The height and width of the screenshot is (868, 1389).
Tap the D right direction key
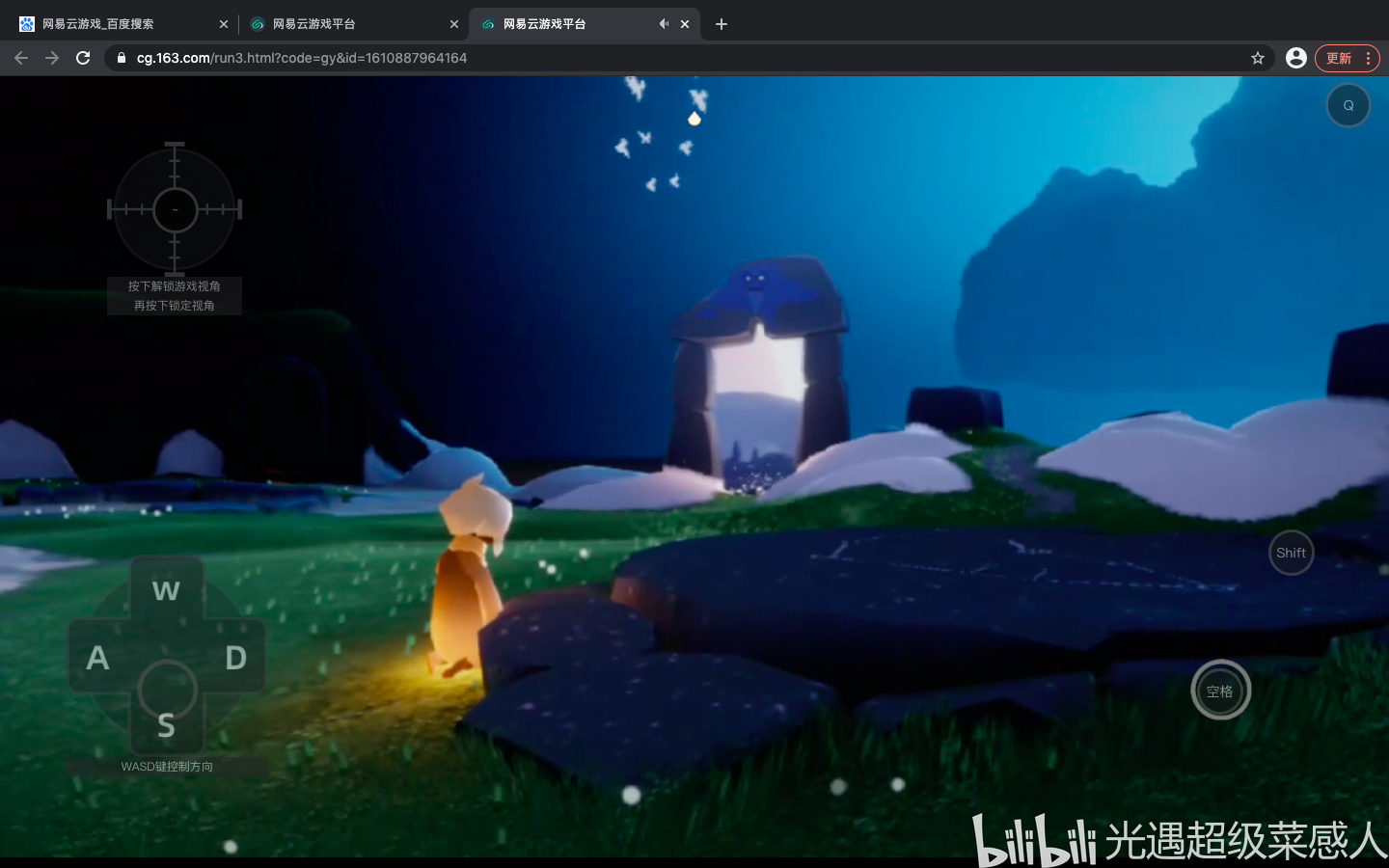point(235,658)
